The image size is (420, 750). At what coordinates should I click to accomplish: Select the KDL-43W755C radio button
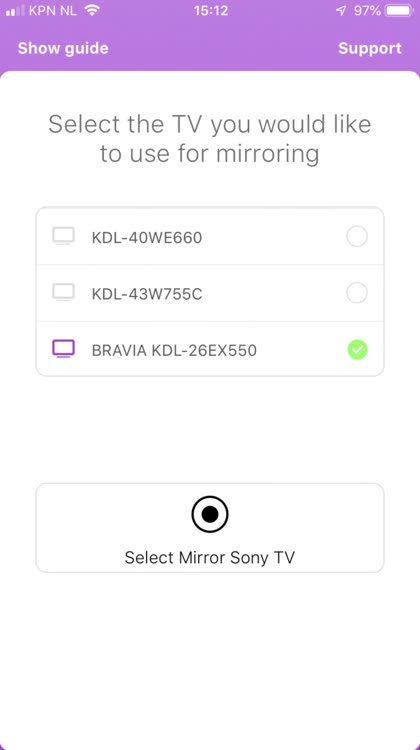(x=357, y=293)
